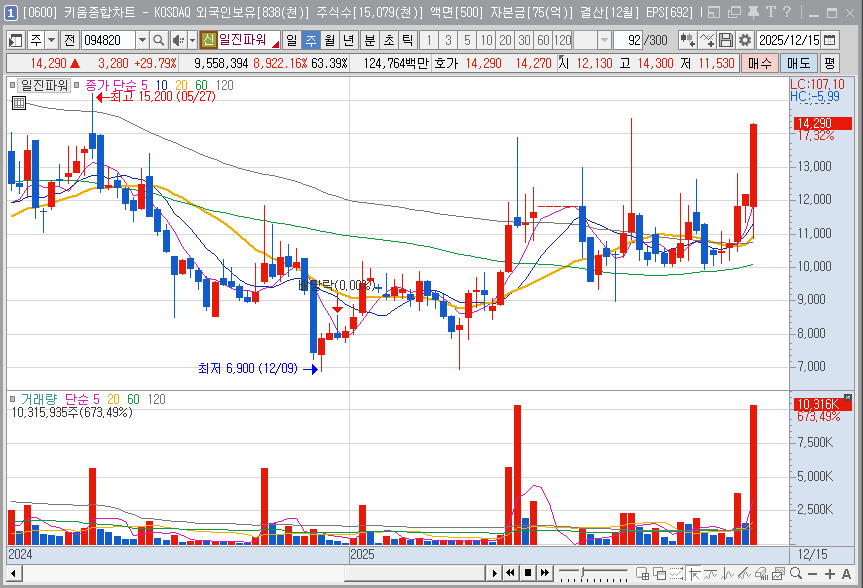Image resolution: width=863 pixels, height=588 pixels.
Task: Click the candlestick compare chart icon
Action: click(687, 40)
